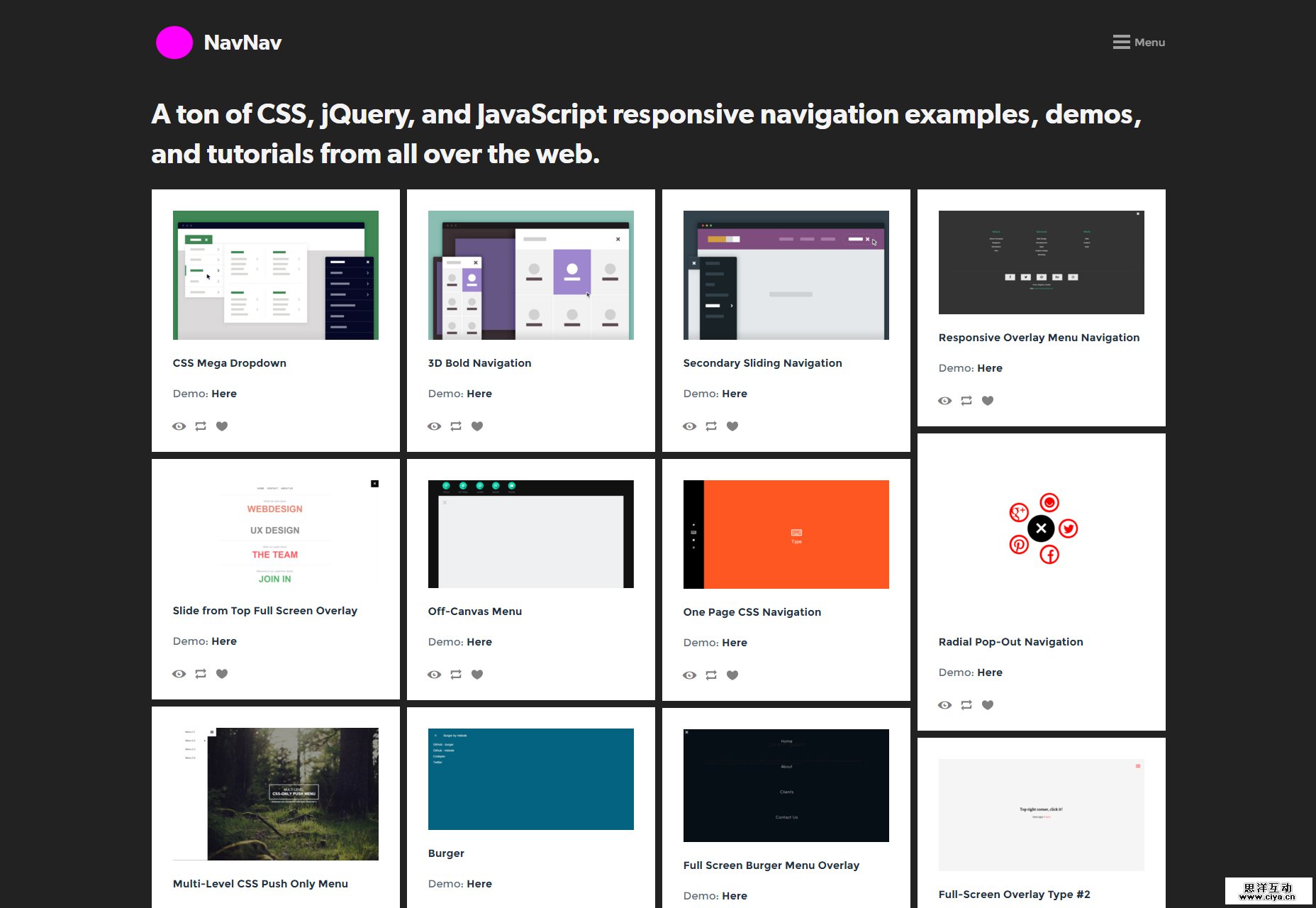The height and width of the screenshot is (908, 1316).
Task: Open the demo link for Burger
Action: pos(479,884)
